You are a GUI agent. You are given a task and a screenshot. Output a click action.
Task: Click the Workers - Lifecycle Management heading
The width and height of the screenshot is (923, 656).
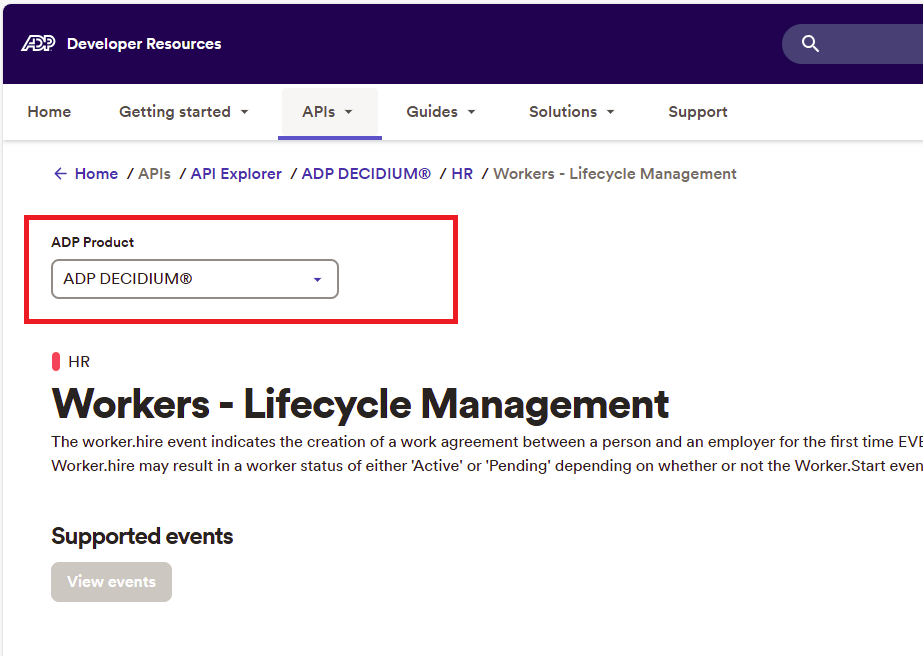pos(360,404)
